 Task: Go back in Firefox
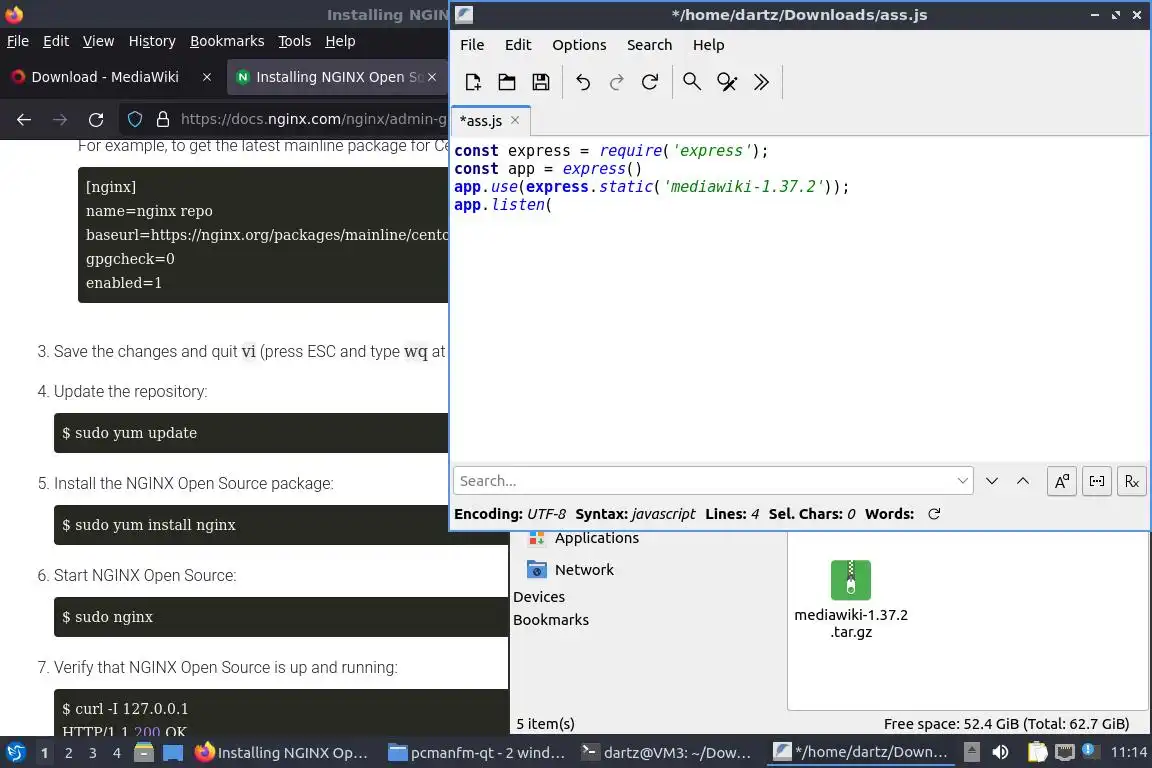pos(24,119)
